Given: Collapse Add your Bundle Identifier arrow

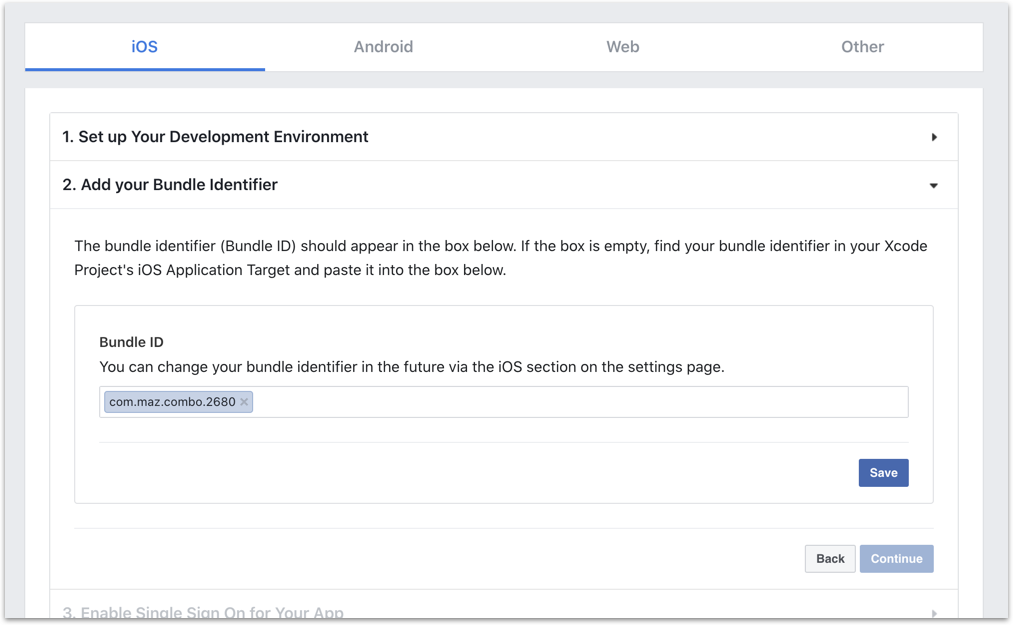Looking at the screenshot, I should [x=934, y=185].
